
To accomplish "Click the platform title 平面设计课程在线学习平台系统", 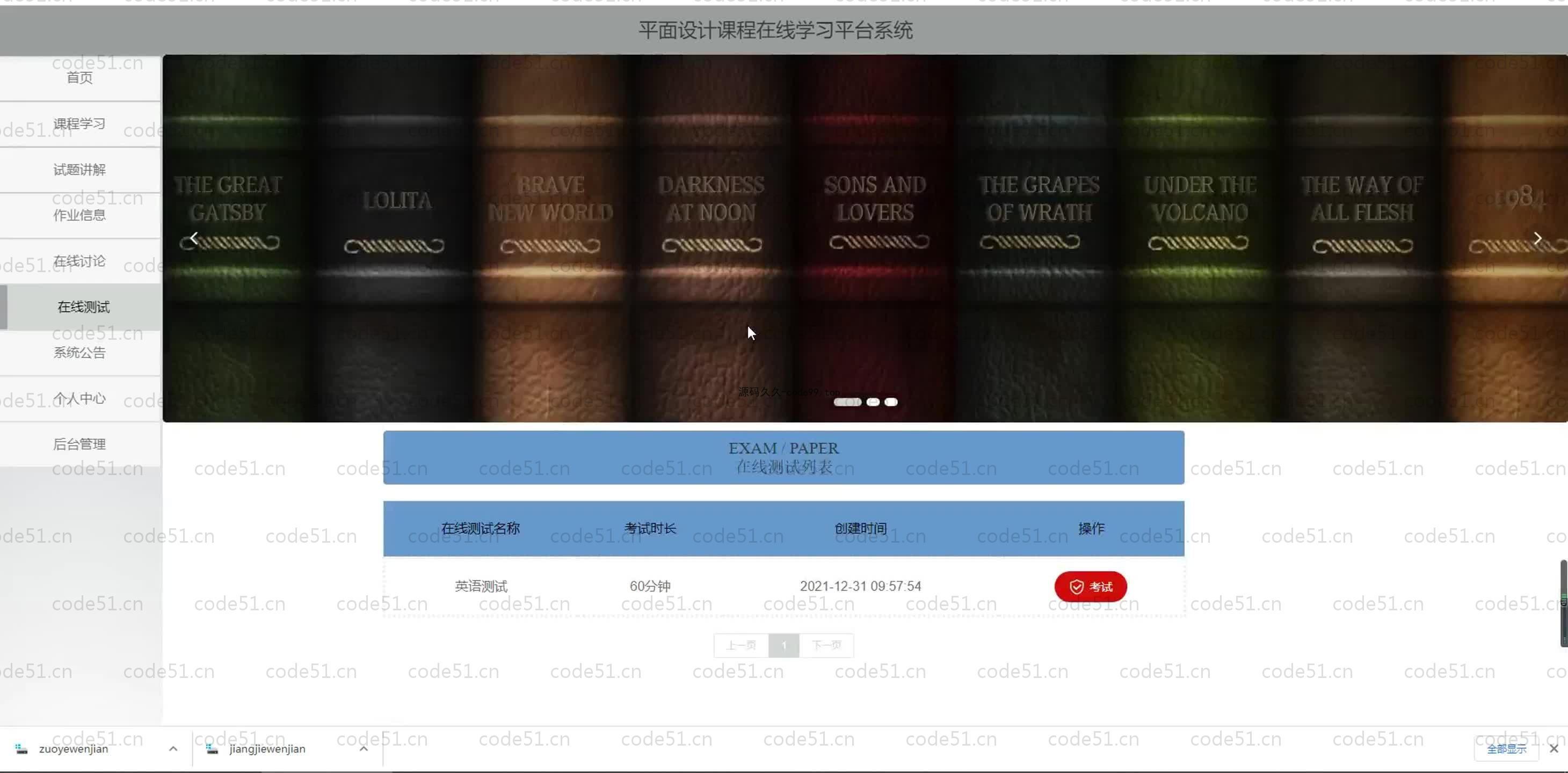I will pyautogui.click(x=775, y=30).
